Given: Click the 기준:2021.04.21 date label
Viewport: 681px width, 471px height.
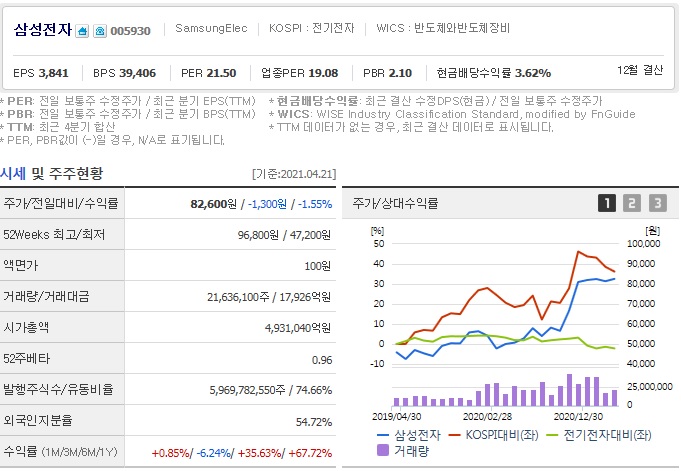Looking at the screenshot, I should [294, 174].
